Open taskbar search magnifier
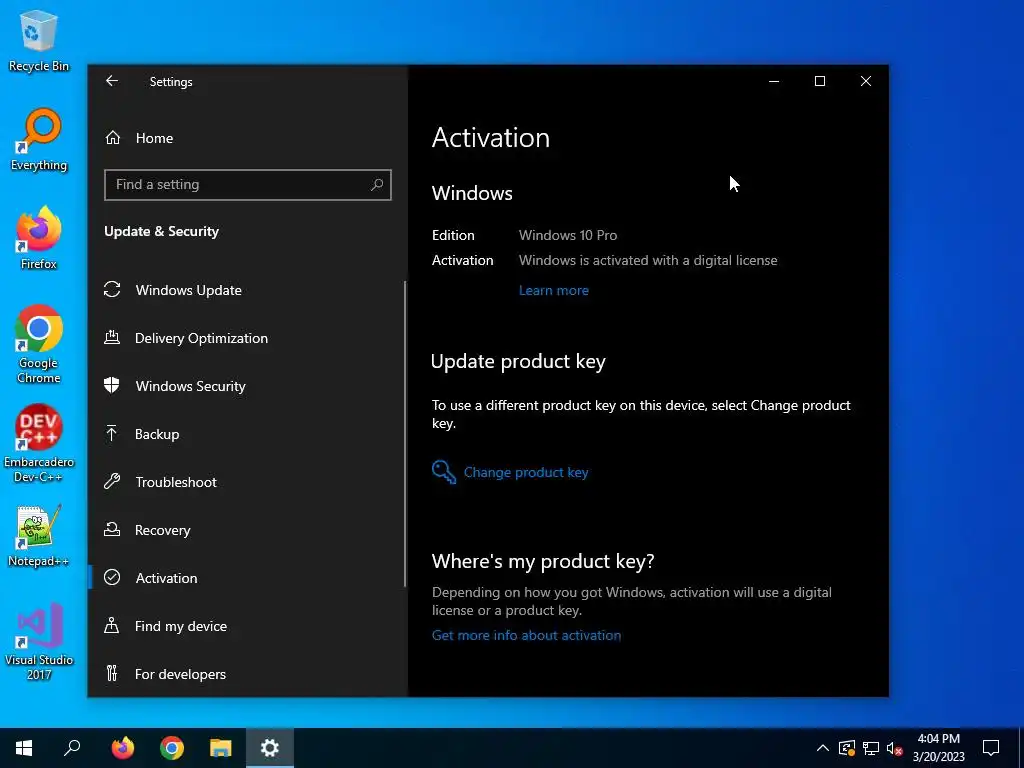This screenshot has height=768, width=1024. coord(72,748)
